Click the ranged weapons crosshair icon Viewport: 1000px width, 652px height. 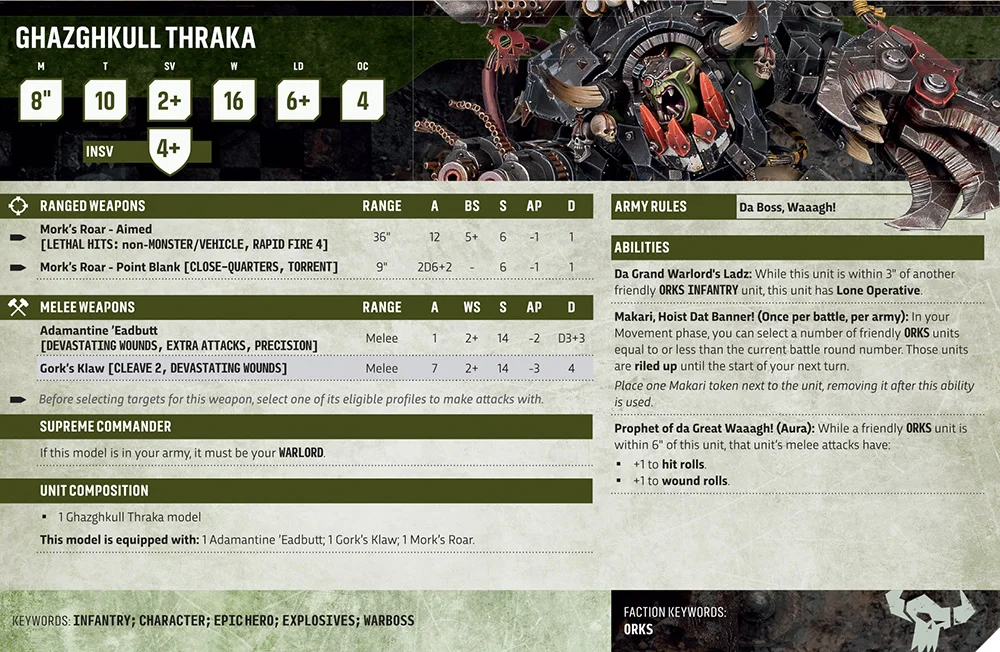pyautogui.click(x=18, y=206)
